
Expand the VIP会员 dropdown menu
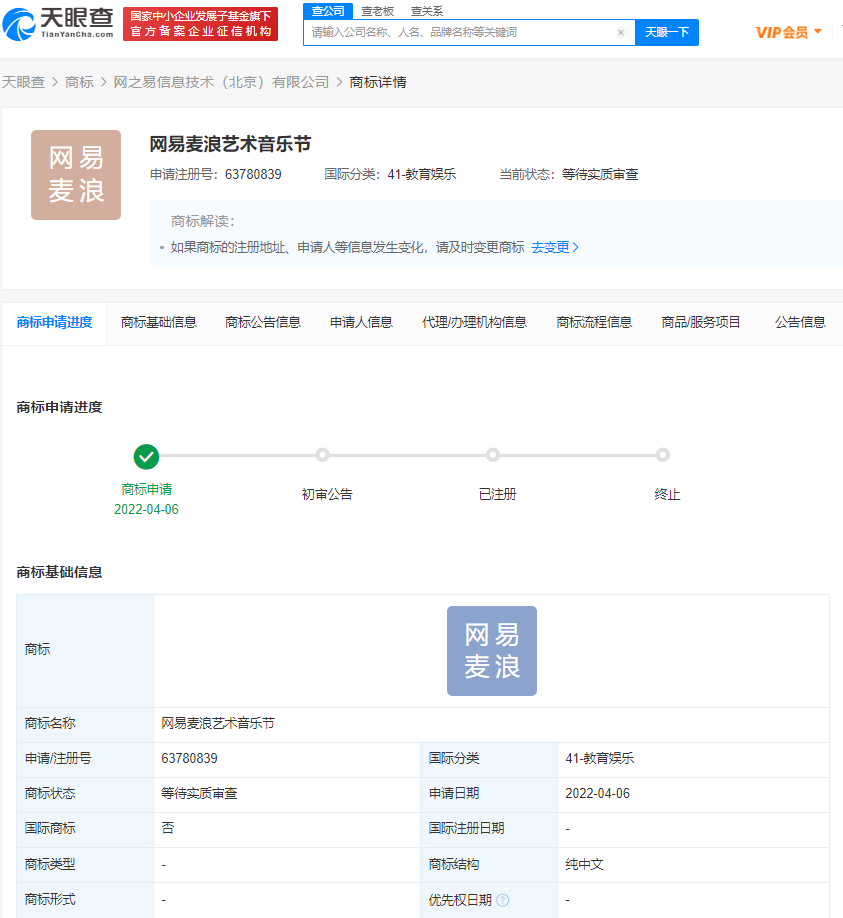pyautogui.click(x=789, y=32)
